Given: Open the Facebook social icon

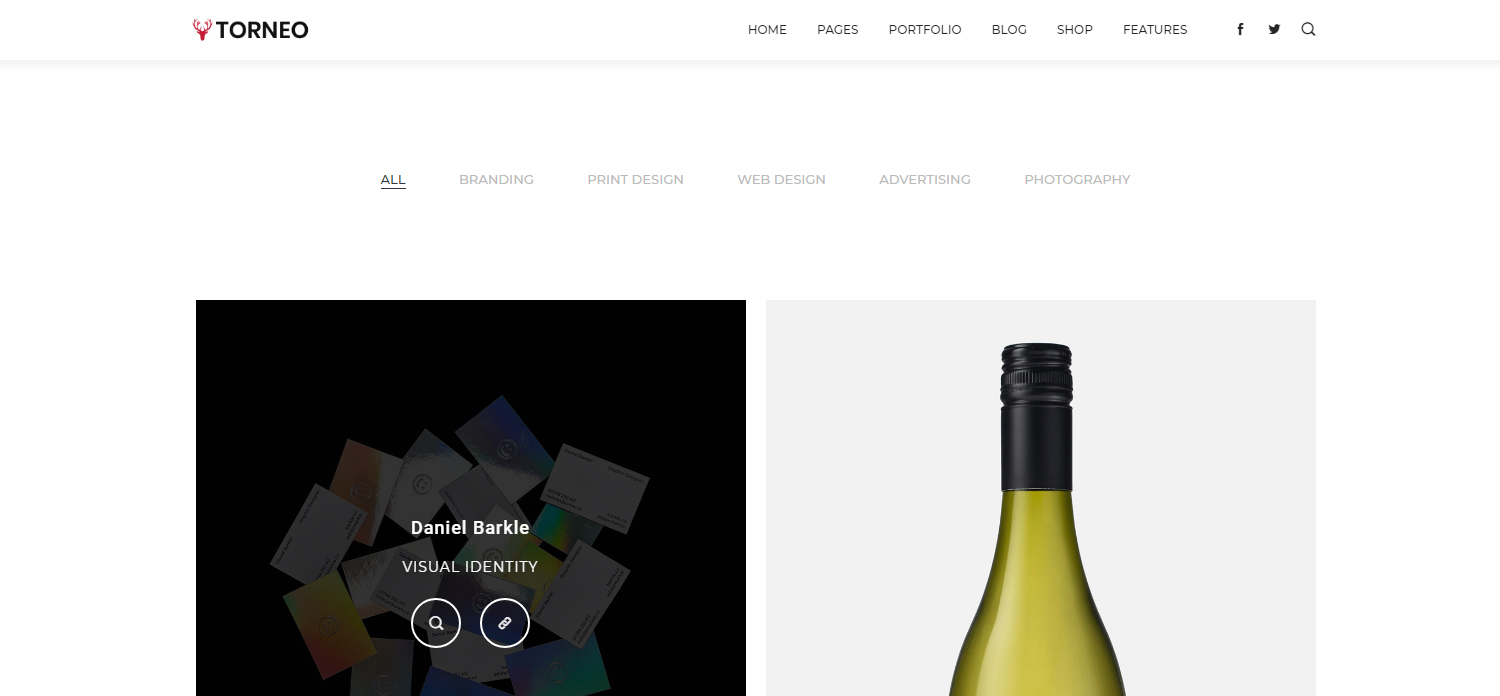Looking at the screenshot, I should (x=1240, y=29).
